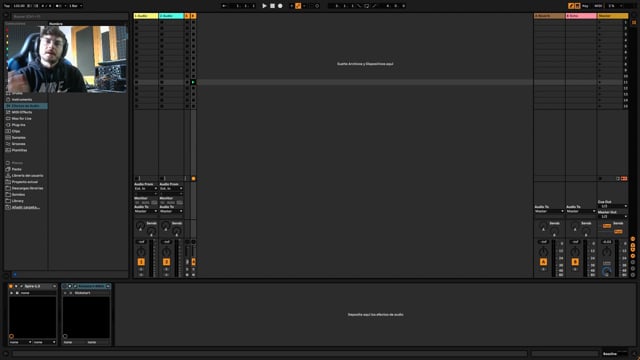
Task: Open MIDI Effects category
Action: point(22,112)
